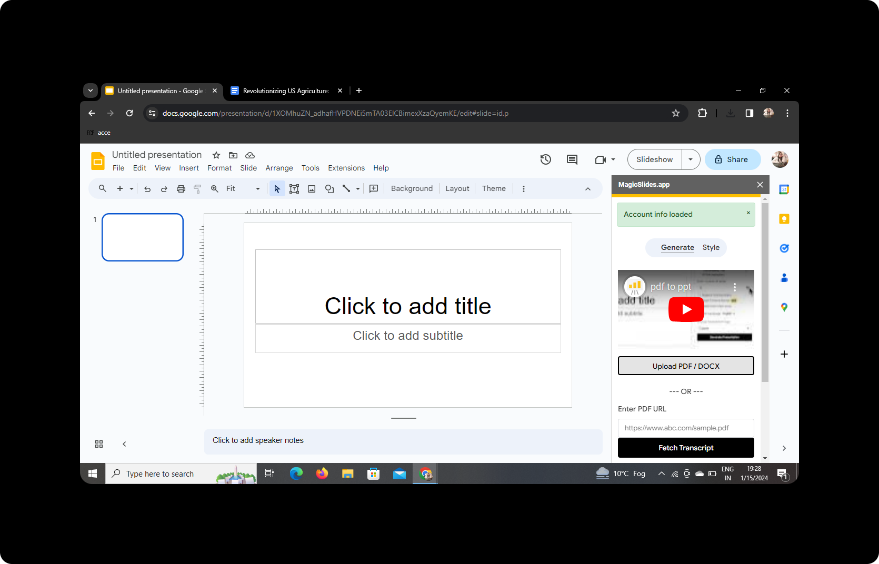
Task: Open the Edit menu
Action: pyautogui.click(x=140, y=168)
